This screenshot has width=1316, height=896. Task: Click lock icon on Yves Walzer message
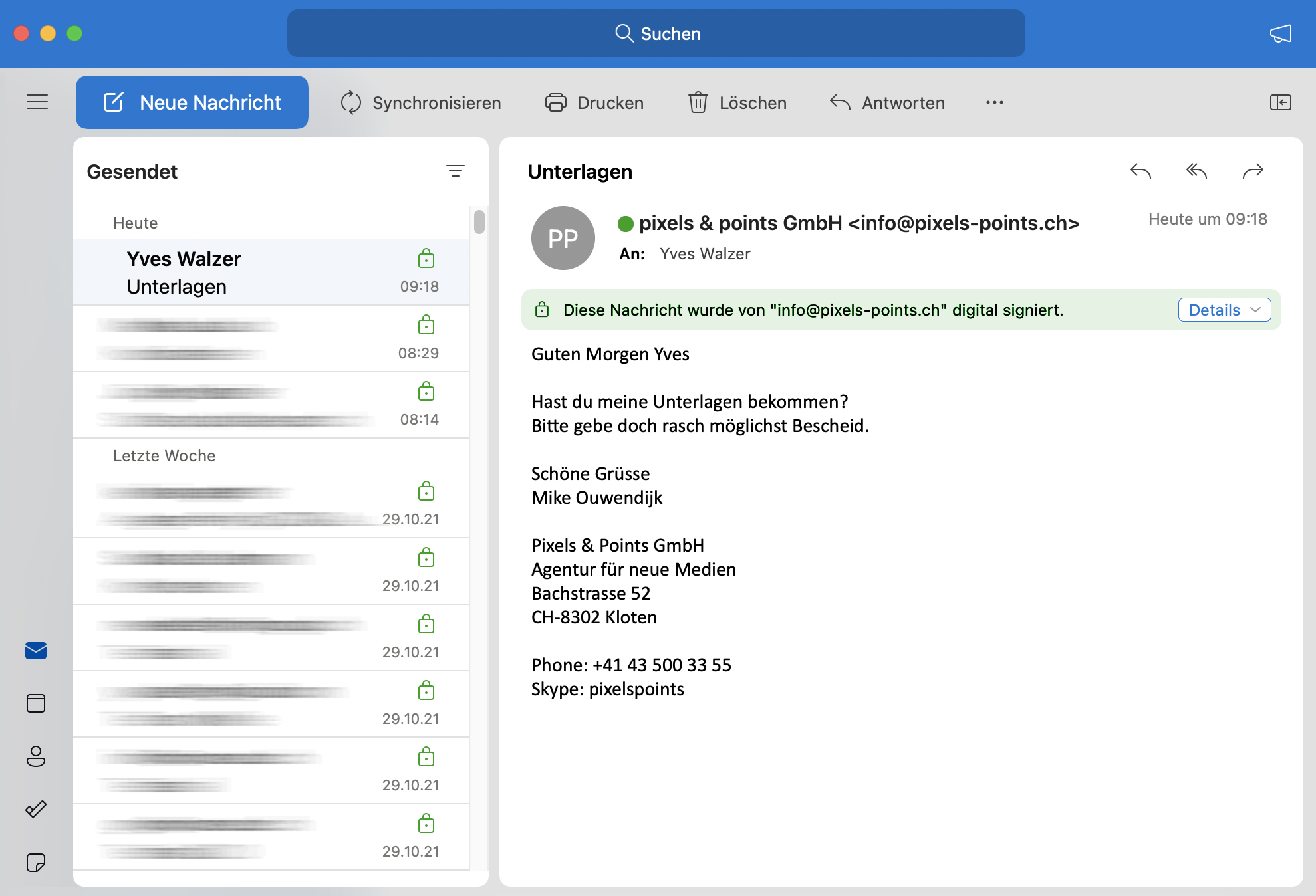coord(426,258)
